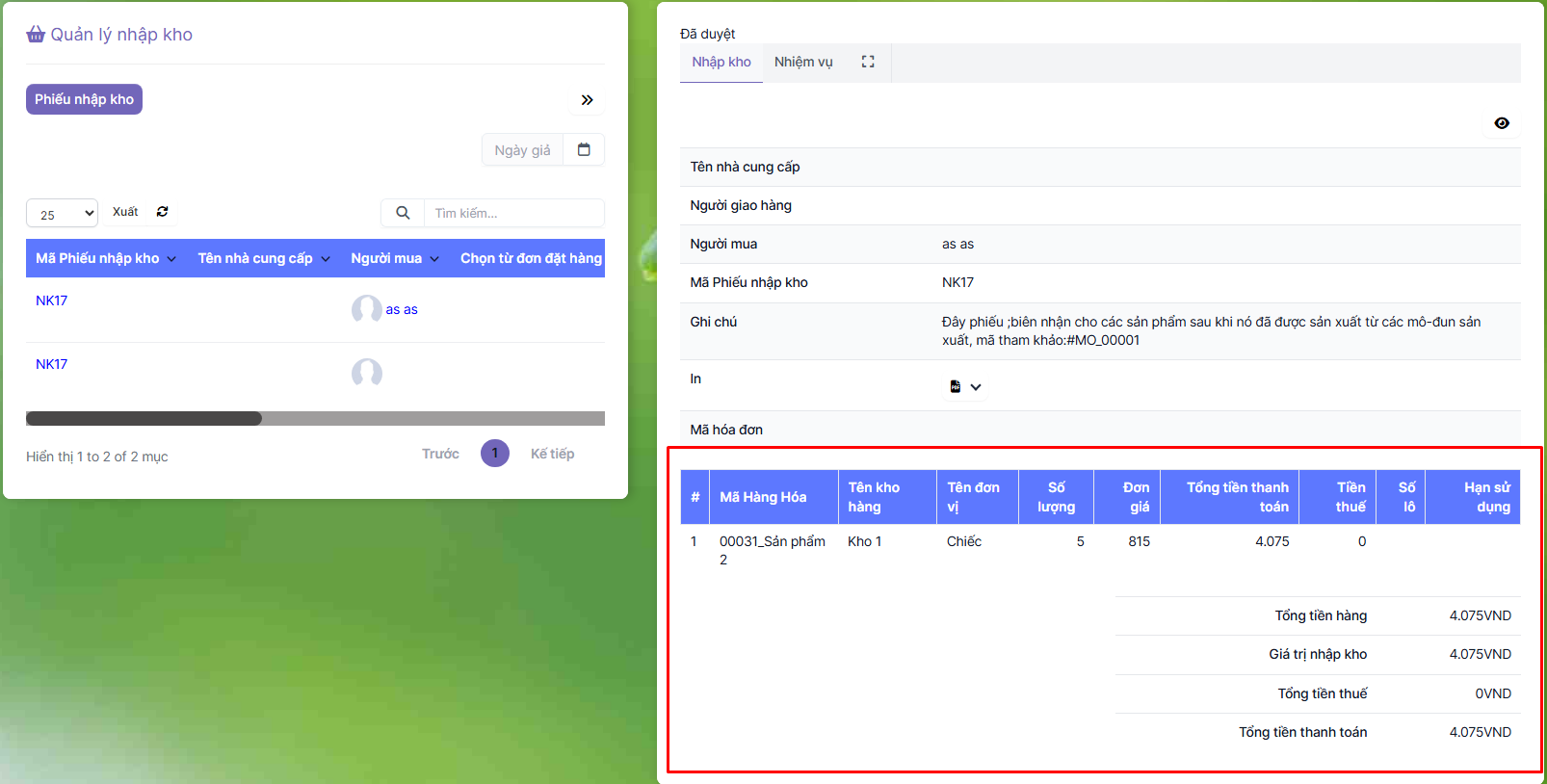Open the first NK17 receipt link
1547x784 pixels.
pyautogui.click(x=52, y=301)
